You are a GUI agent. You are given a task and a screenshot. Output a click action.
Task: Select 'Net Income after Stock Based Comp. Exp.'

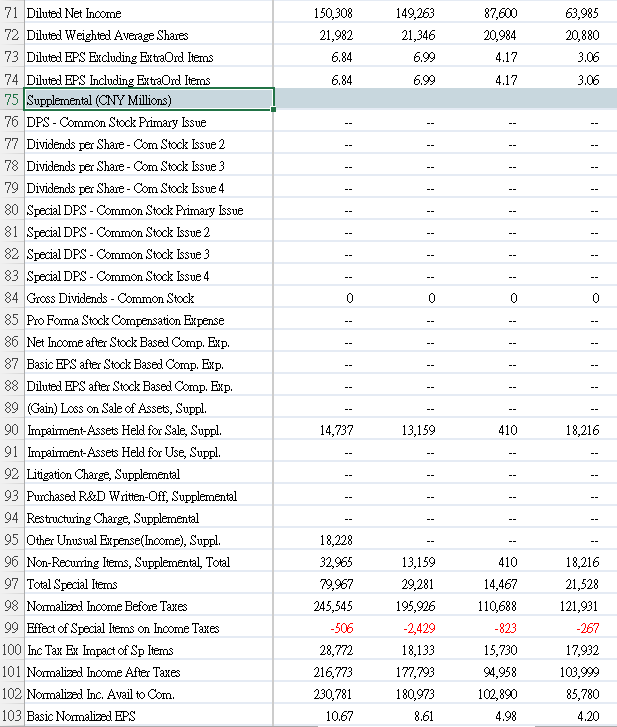pyautogui.click(x=128, y=343)
